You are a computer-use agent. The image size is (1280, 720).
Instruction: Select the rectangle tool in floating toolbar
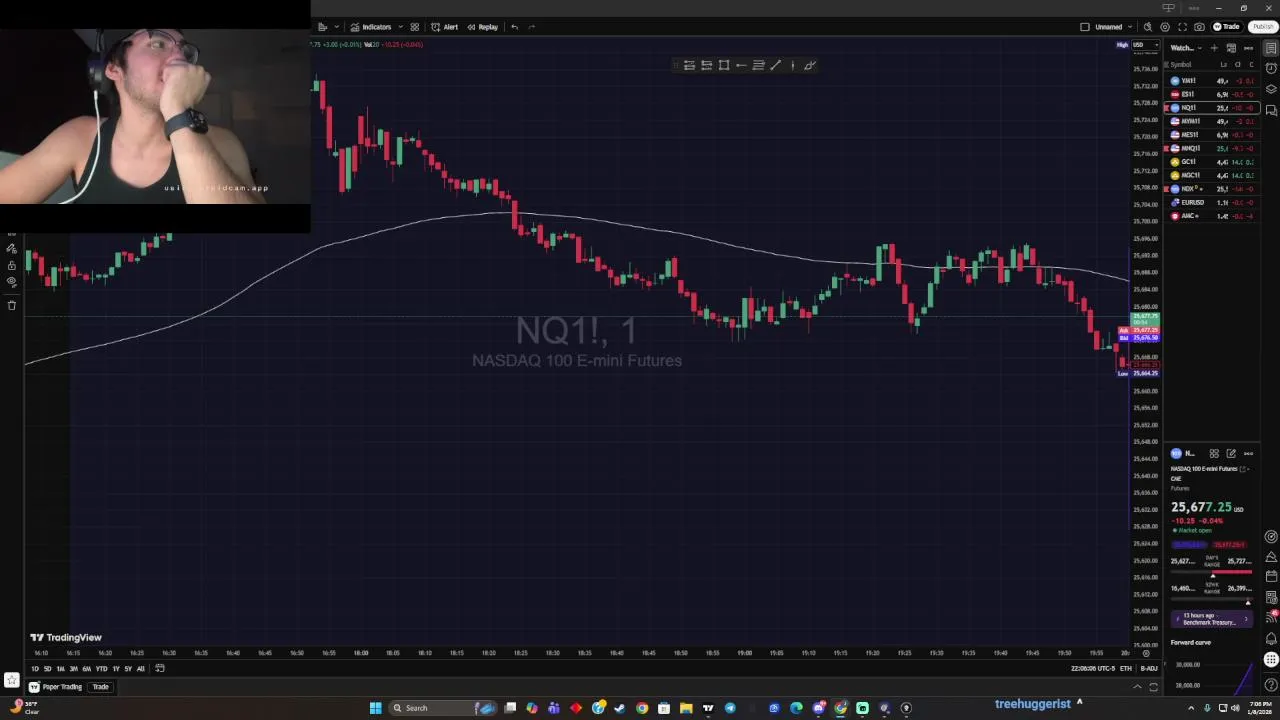(x=724, y=66)
